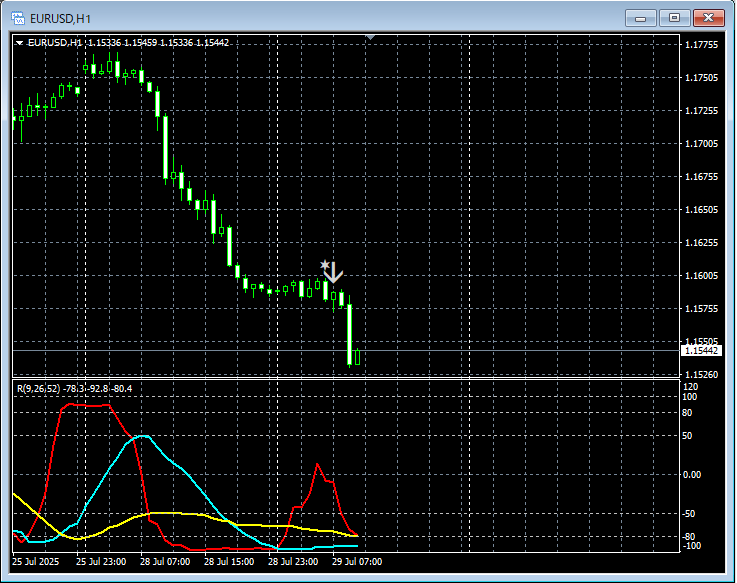Click price scale value 1.17255
Viewport: 737px width, 583px height.
[702, 110]
